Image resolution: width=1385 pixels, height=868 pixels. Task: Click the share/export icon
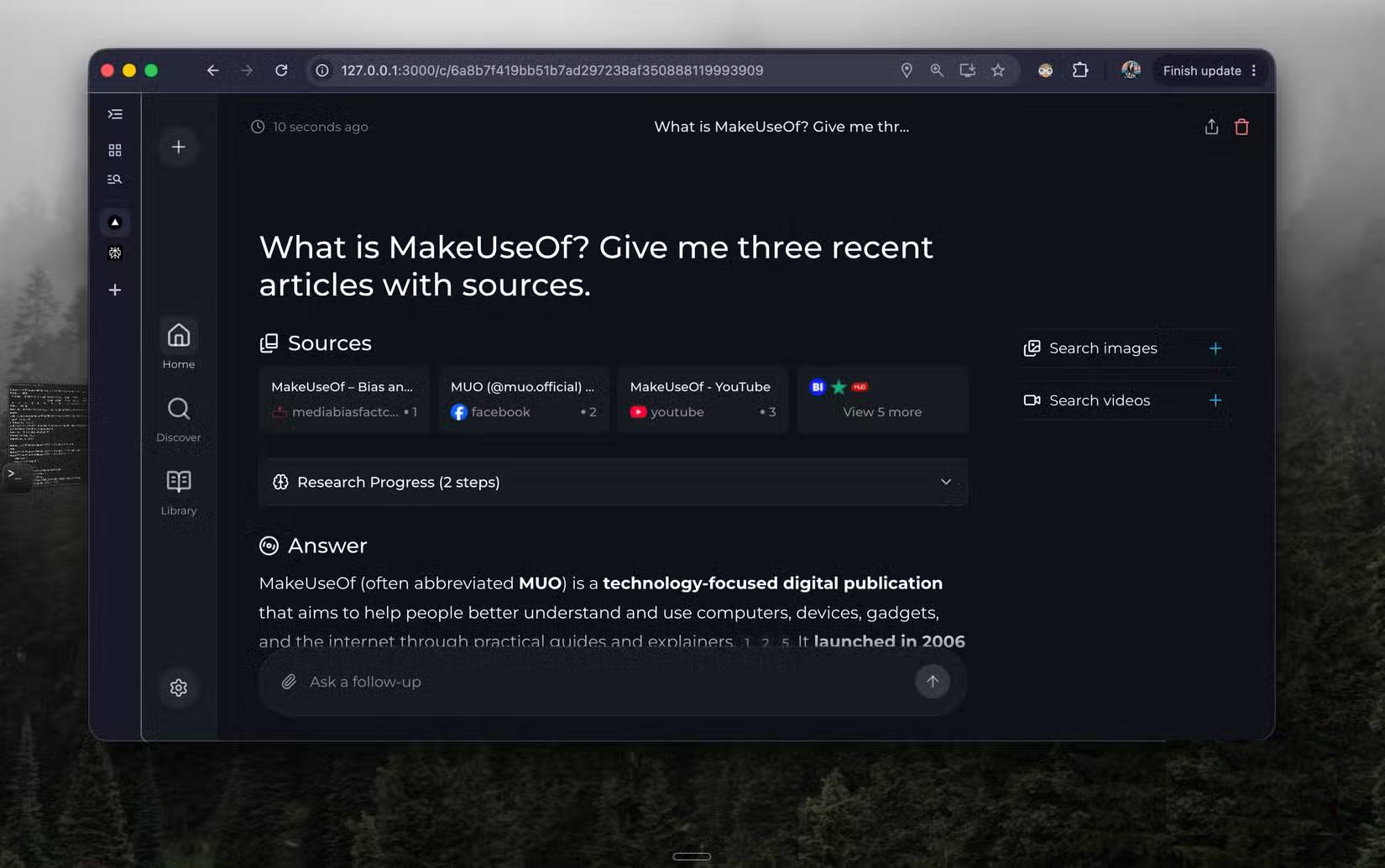(1211, 127)
